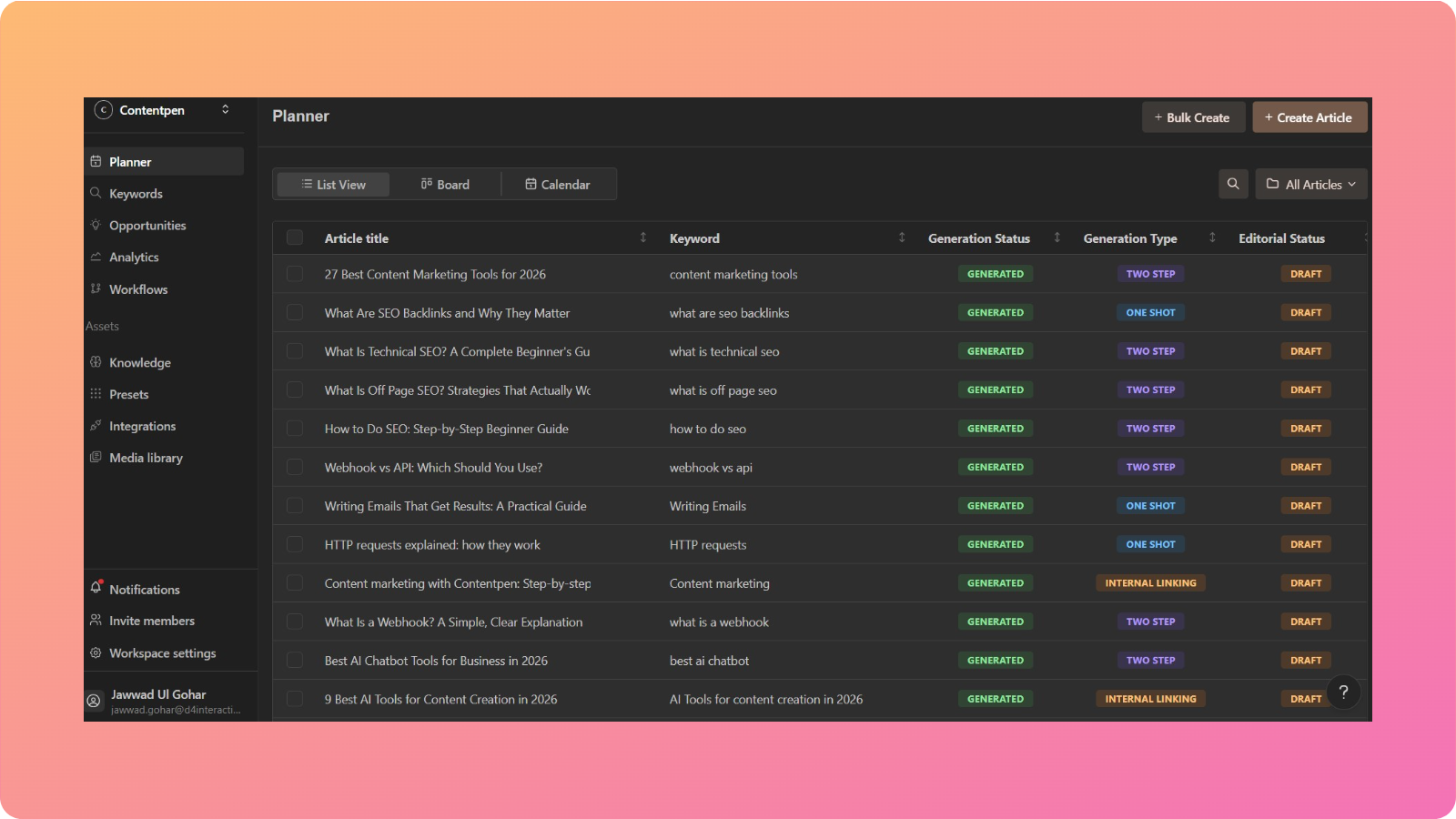Check the '27 Best Content Marketing Tools' row
This screenshot has height=819, width=1456.
click(x=295, y=274)
